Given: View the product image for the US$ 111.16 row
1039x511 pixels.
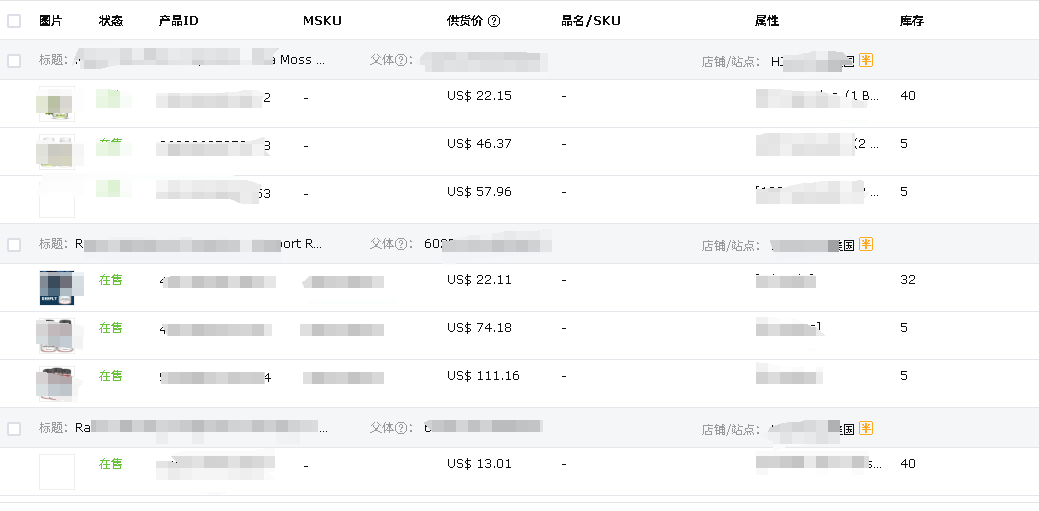Looking at the screenshot, I should pos(56,384).
